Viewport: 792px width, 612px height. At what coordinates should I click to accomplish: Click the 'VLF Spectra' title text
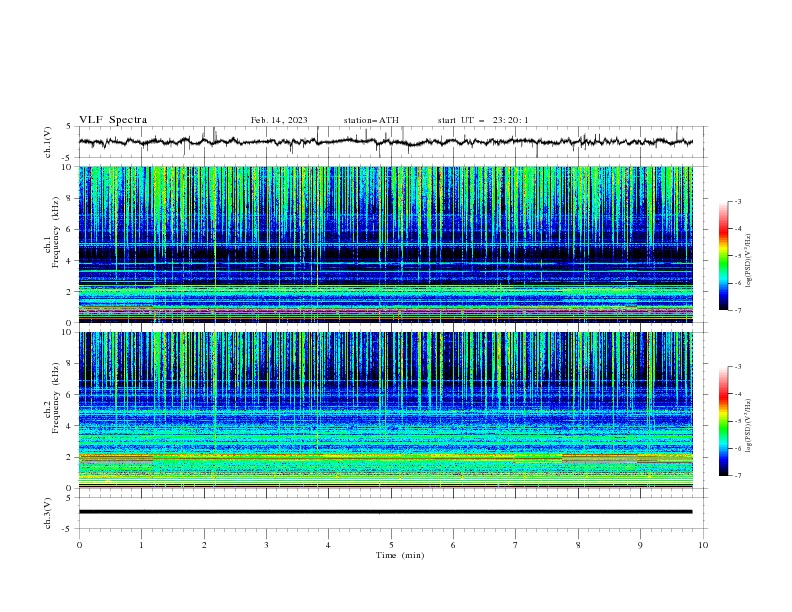[x=113, y=120]
